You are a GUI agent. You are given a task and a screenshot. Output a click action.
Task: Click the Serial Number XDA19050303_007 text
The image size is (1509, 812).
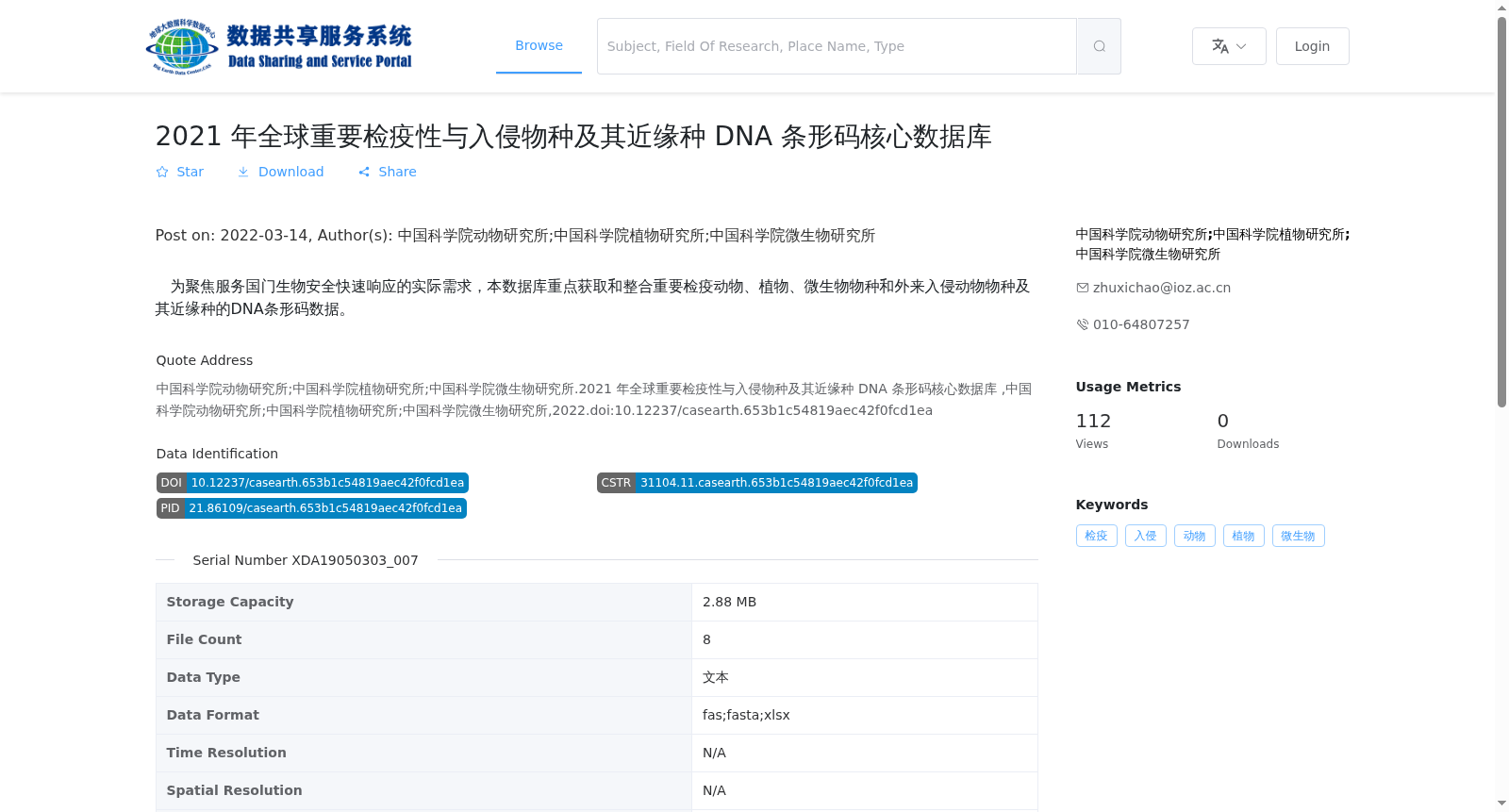tap(306, 560)
